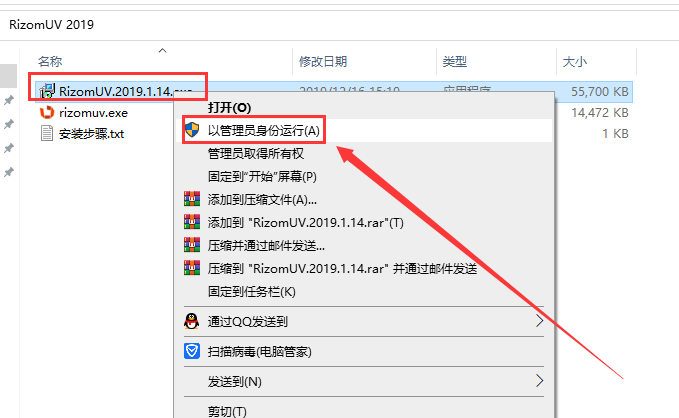
Task: Sort files by 大小 column header
Action: 575,62
